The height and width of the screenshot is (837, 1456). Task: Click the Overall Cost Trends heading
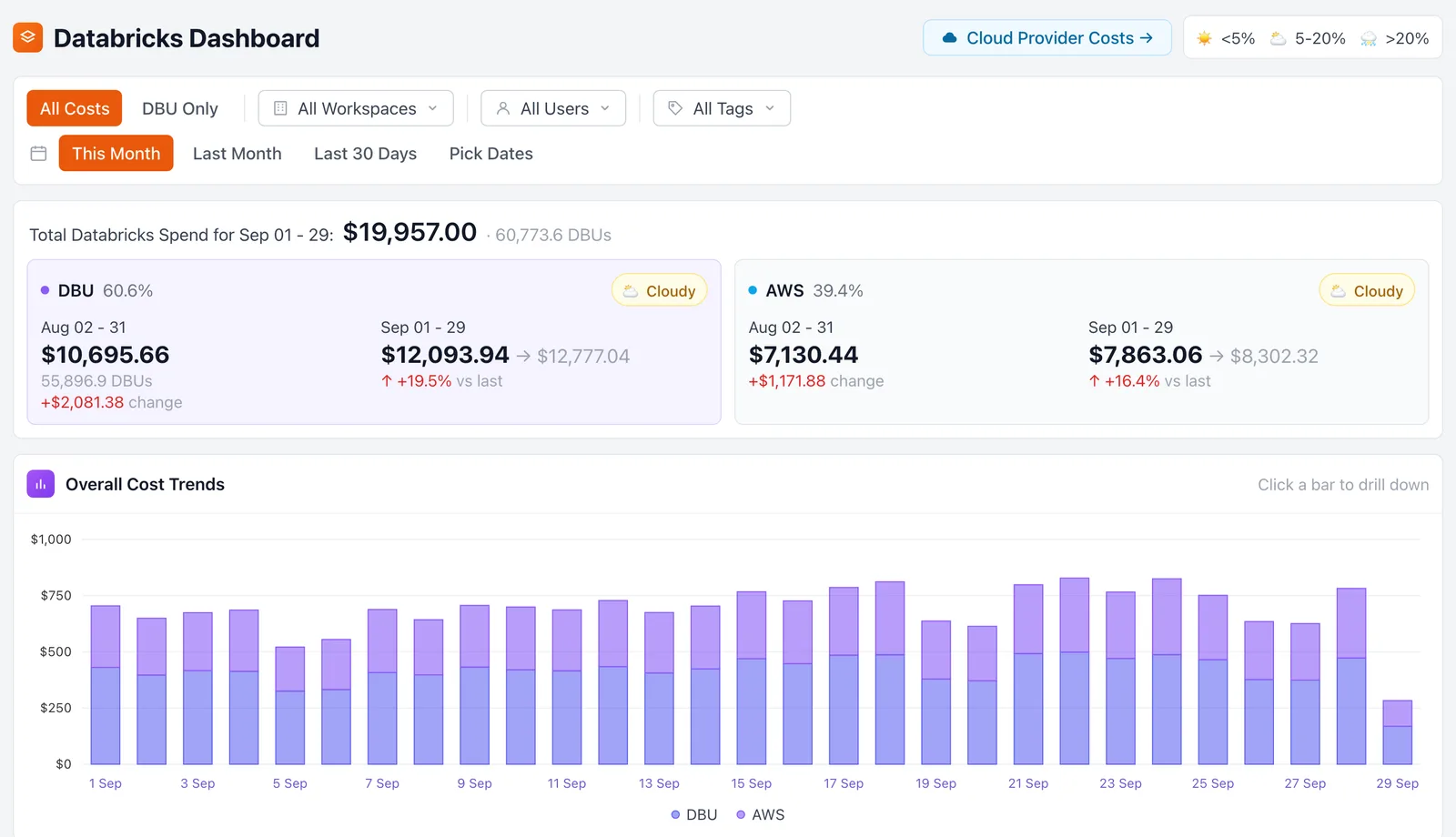145,484
